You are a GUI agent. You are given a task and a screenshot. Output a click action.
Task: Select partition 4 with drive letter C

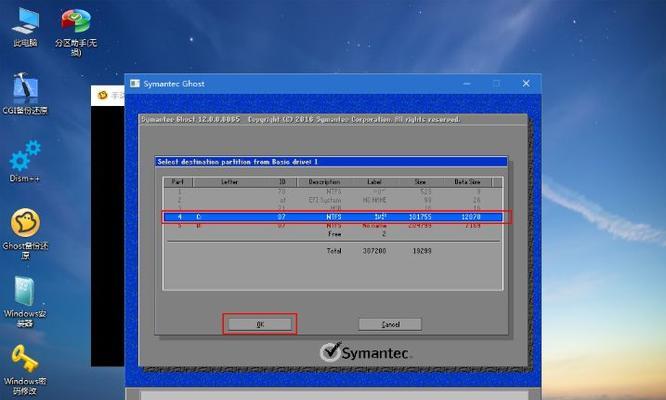333,217
